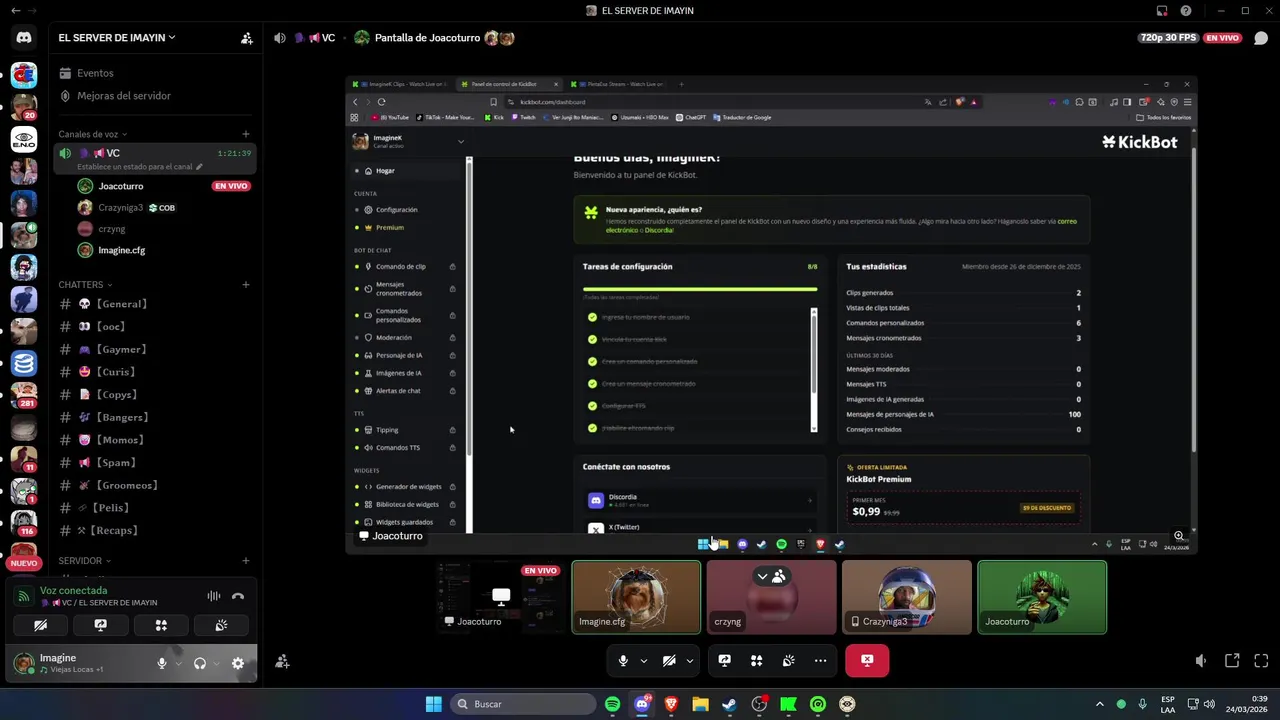This screenshot has height=720, width=1280.
Task: Open more options ellipsis in call bar
Action: click(x=820, y=660)
